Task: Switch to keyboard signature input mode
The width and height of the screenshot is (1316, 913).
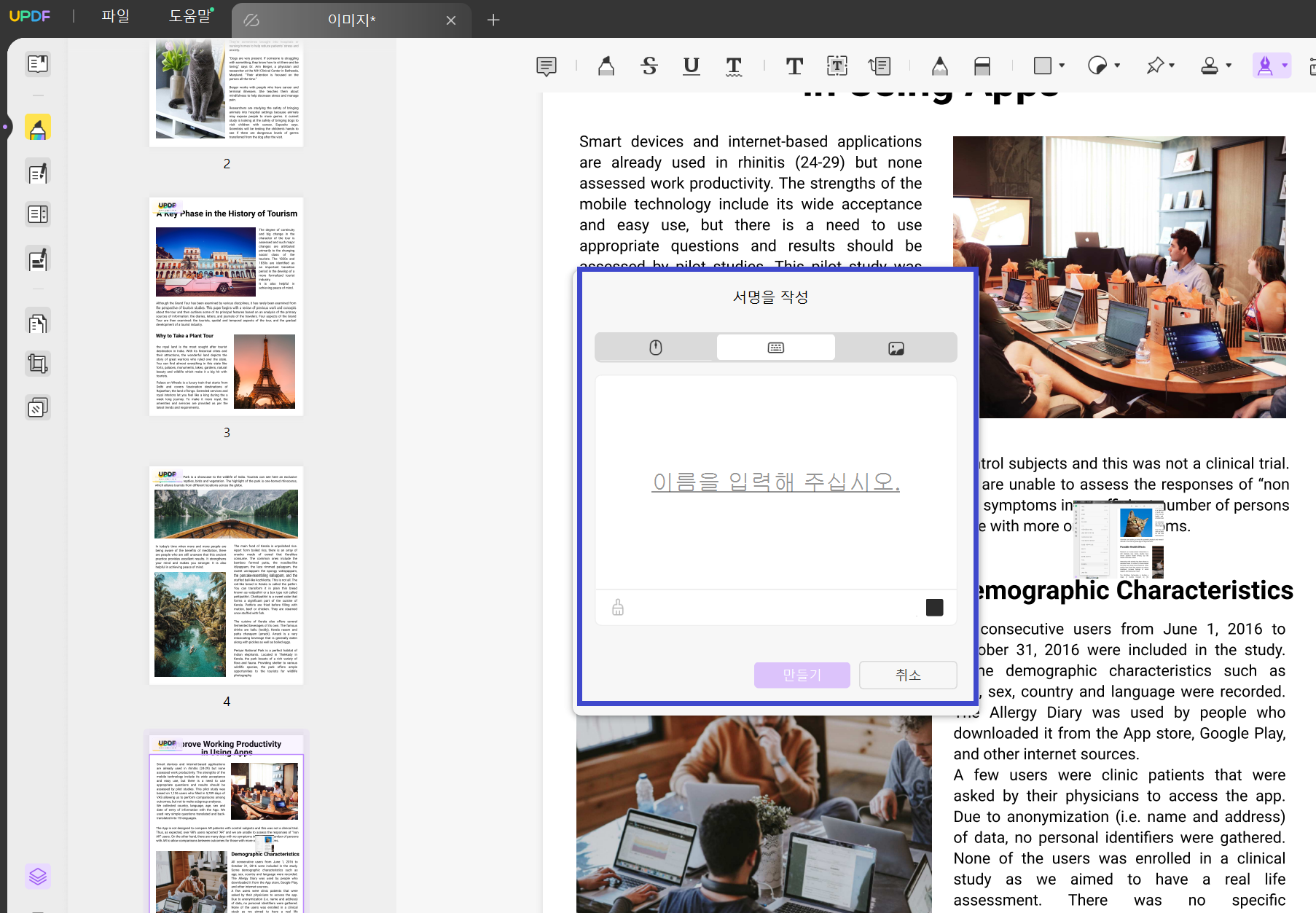Action: (x=775, y=348)
